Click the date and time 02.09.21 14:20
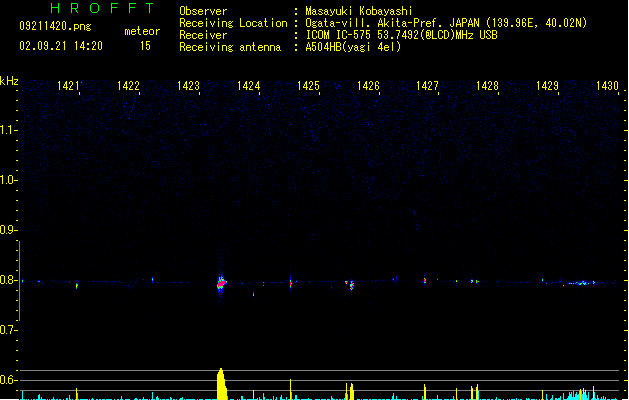629x400 pixels. (x=61, y=46)
